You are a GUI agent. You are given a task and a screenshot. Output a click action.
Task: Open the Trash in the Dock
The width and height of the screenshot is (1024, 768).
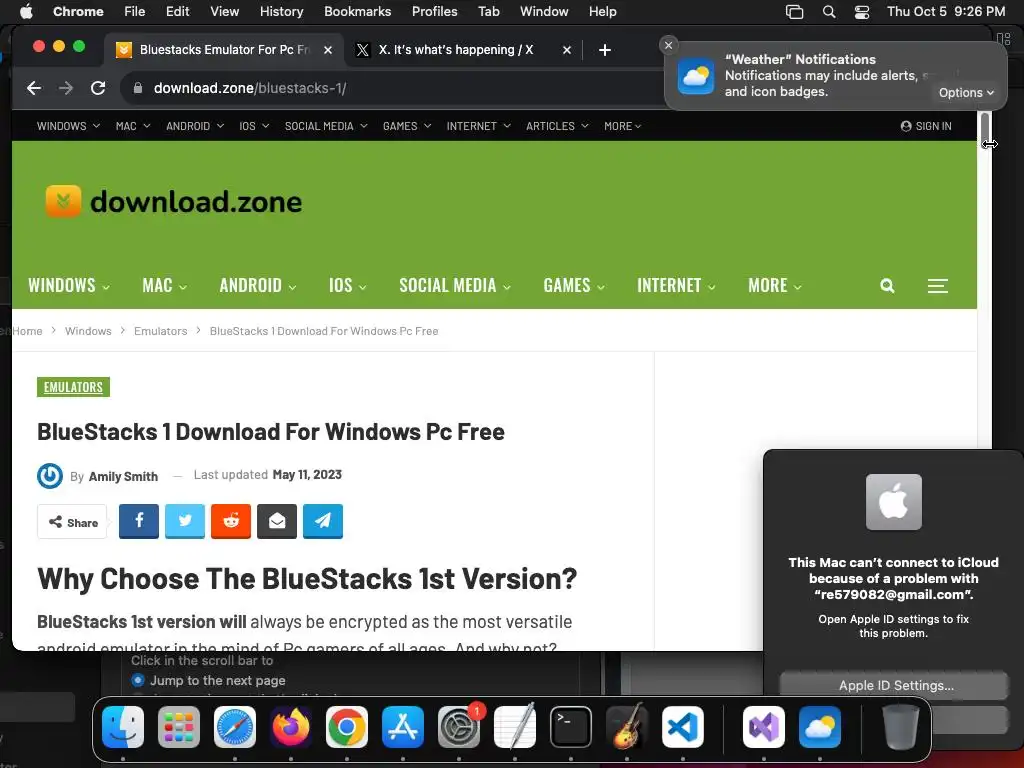901,727
